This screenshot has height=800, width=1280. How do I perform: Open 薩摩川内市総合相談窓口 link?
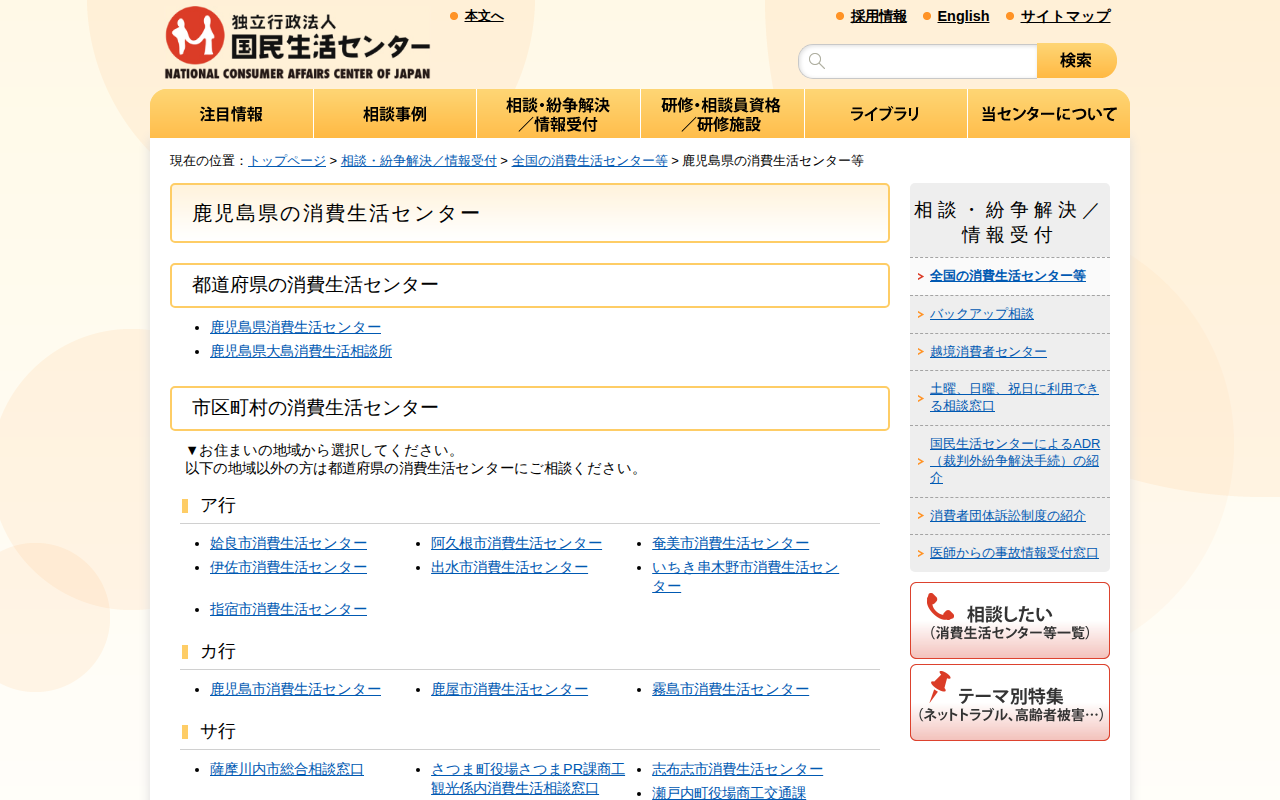point(287,769)
